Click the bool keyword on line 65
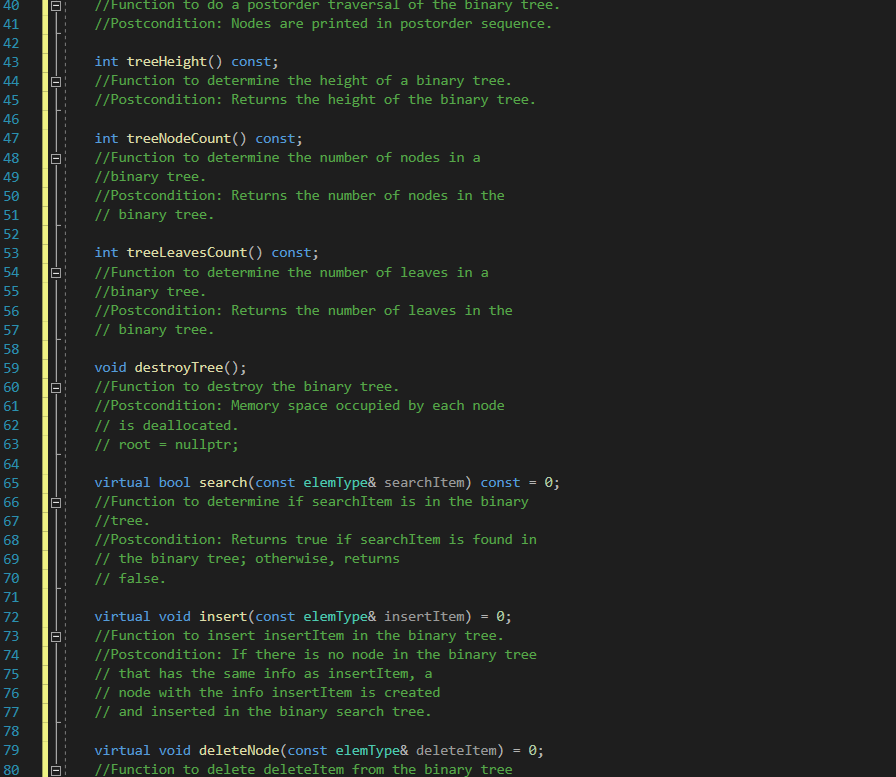This screenshot has height=777, width=896. coord(173,483)
